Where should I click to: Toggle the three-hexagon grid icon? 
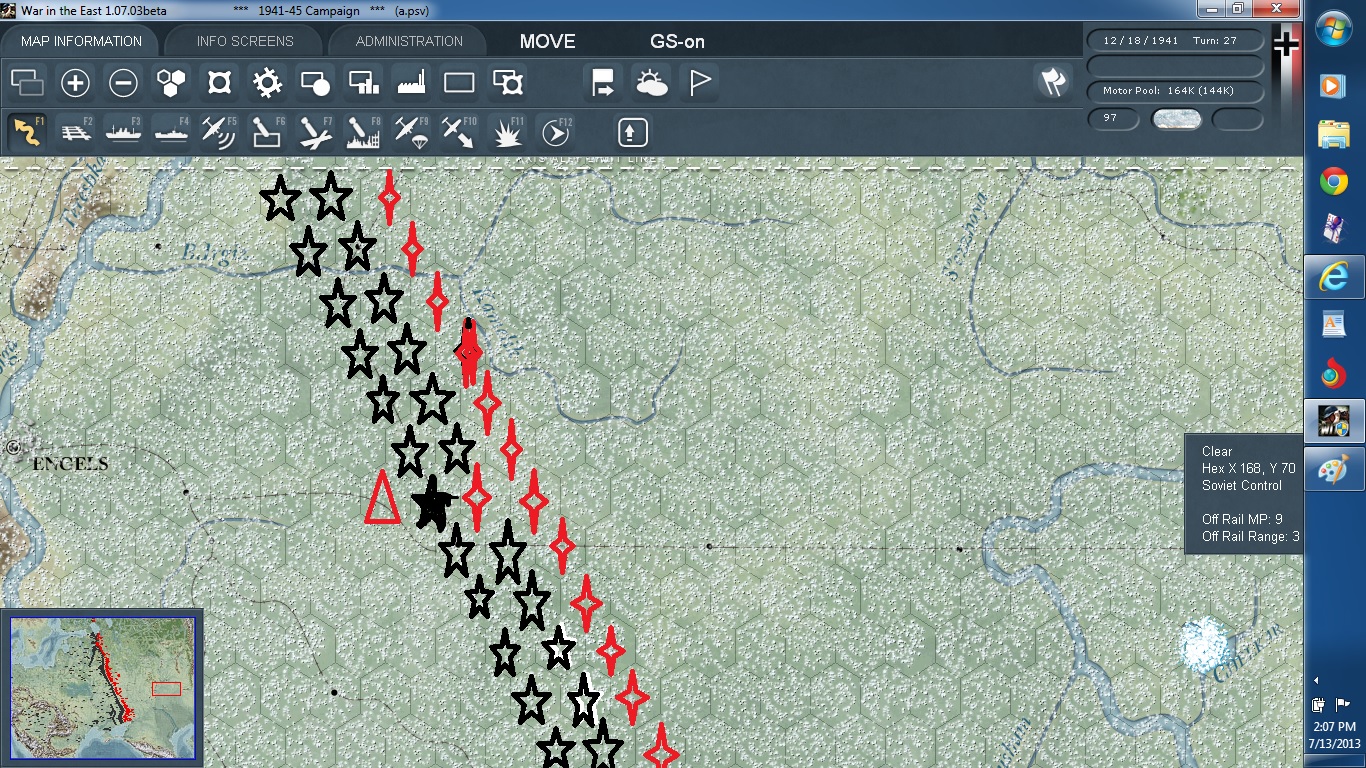[171, 83]
